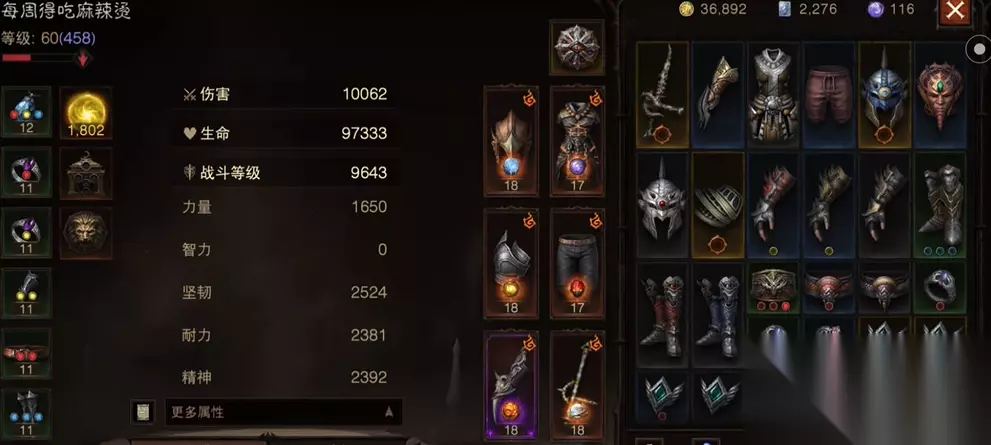Open the equipped shoulder armor slot
Screen dimensions: 991x445
[x=511, y=263]
